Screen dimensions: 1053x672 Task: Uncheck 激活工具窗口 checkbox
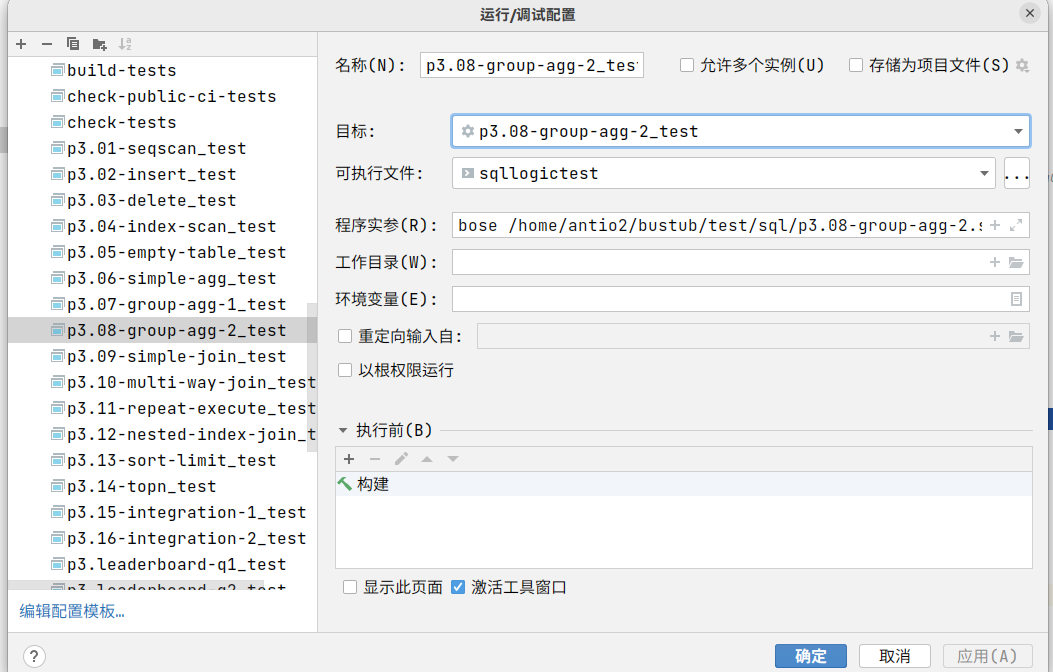(x=458, y=587)
